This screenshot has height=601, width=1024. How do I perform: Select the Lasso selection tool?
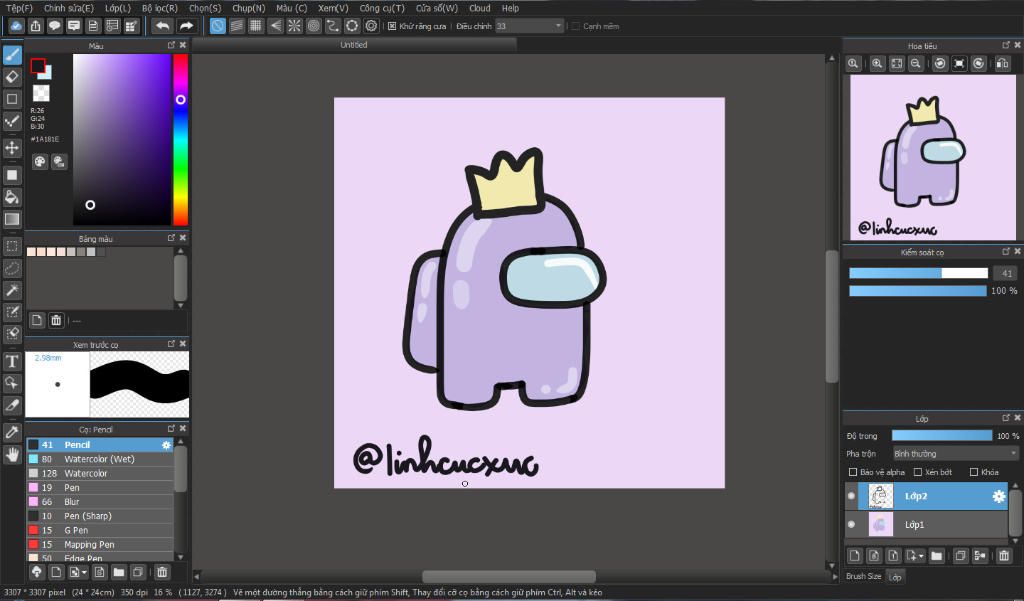coord(12,268)
